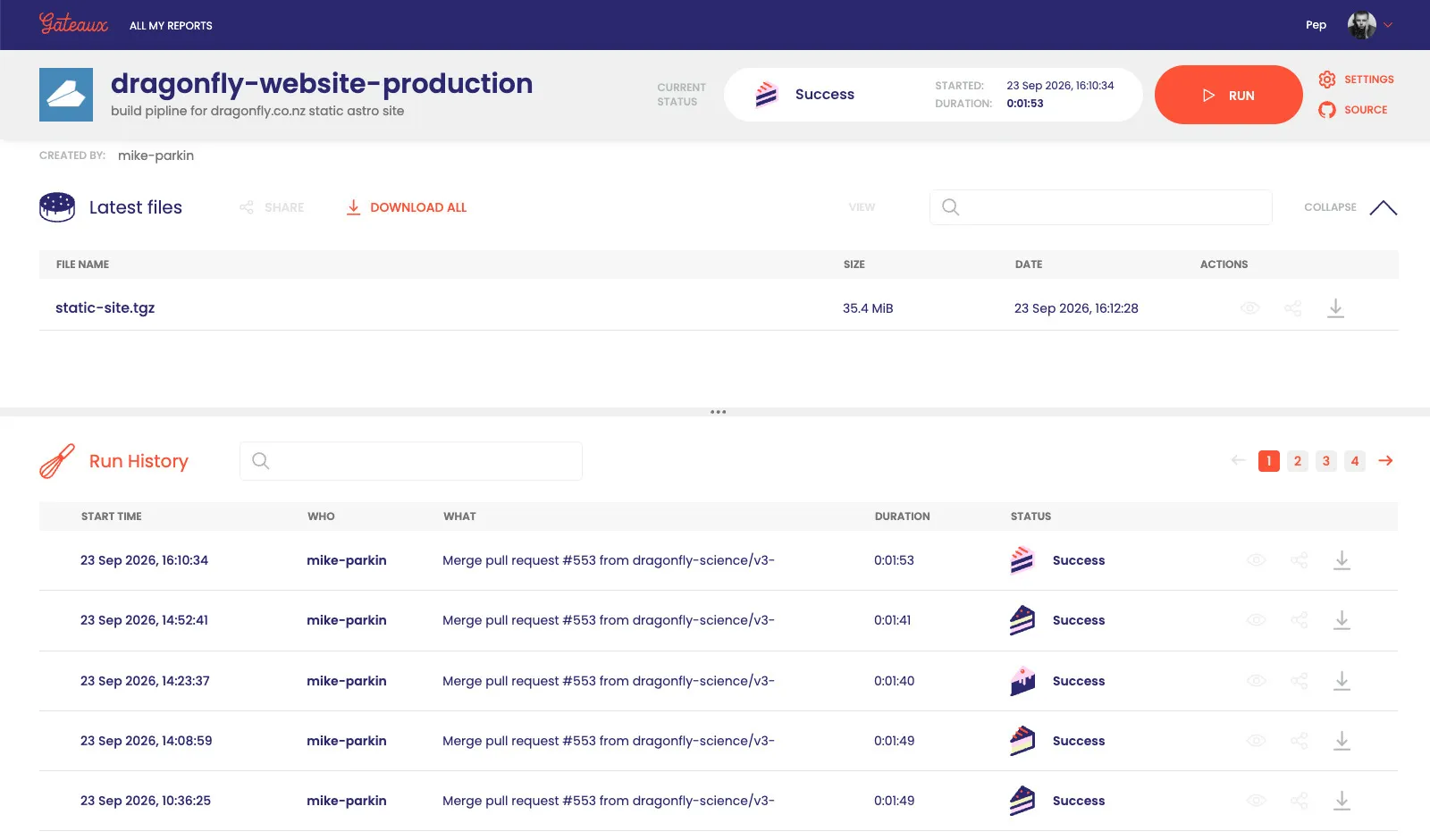Click SHARE in Latest files section
Image resolution: width=1430 pixels, height=840 pixels.
point(272,207)
